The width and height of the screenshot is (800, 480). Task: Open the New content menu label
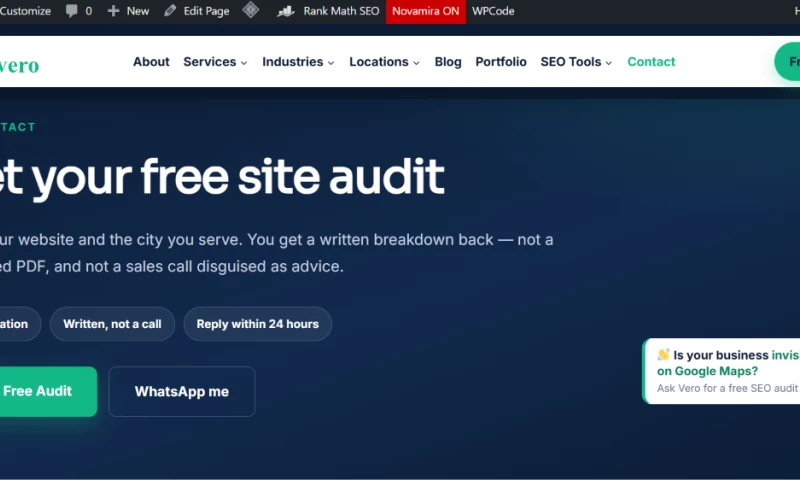pyautogui.click(x=138, y=11)
